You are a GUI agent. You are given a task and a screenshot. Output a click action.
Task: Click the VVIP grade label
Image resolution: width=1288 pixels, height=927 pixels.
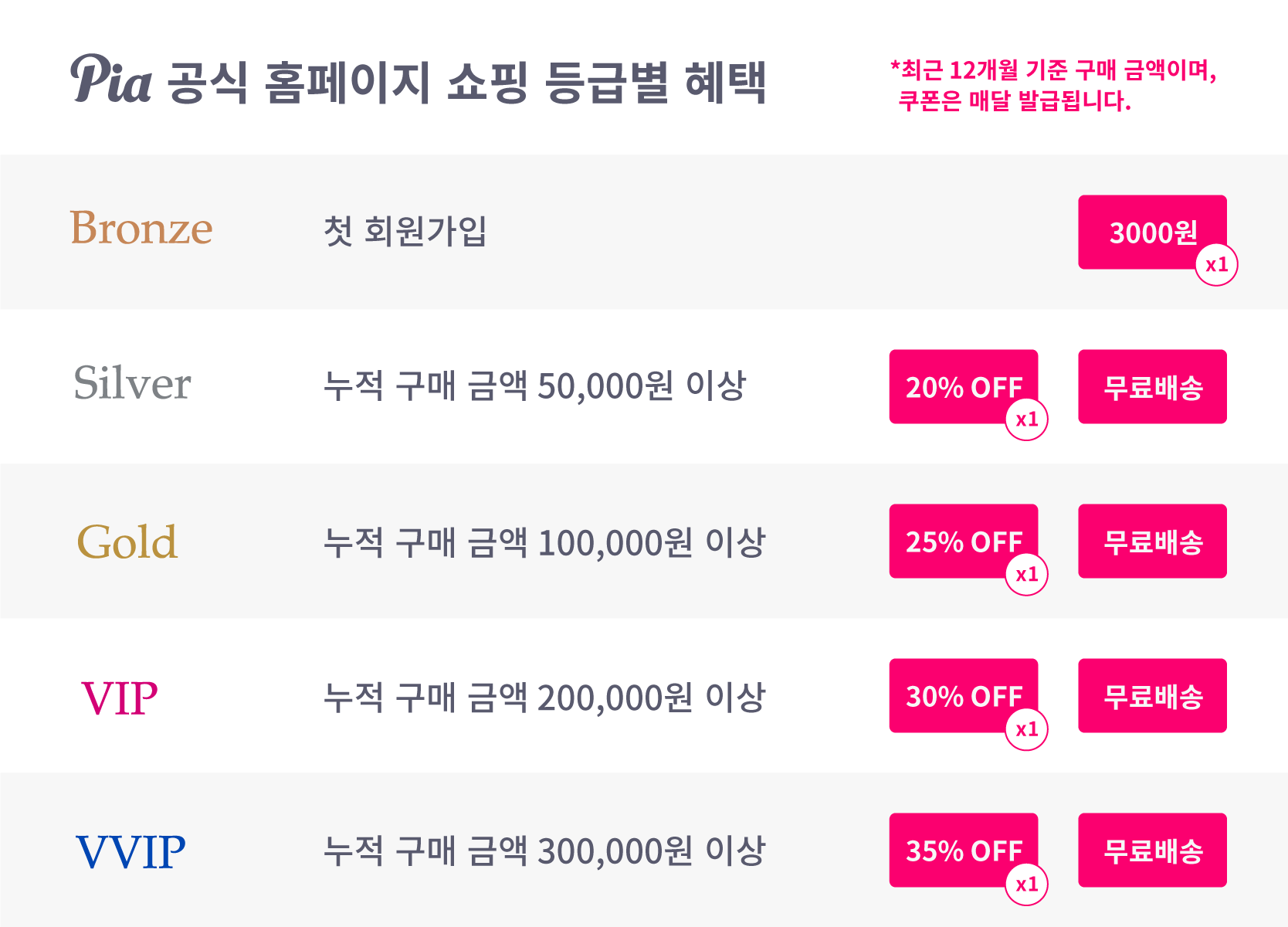tap(130, 852)
